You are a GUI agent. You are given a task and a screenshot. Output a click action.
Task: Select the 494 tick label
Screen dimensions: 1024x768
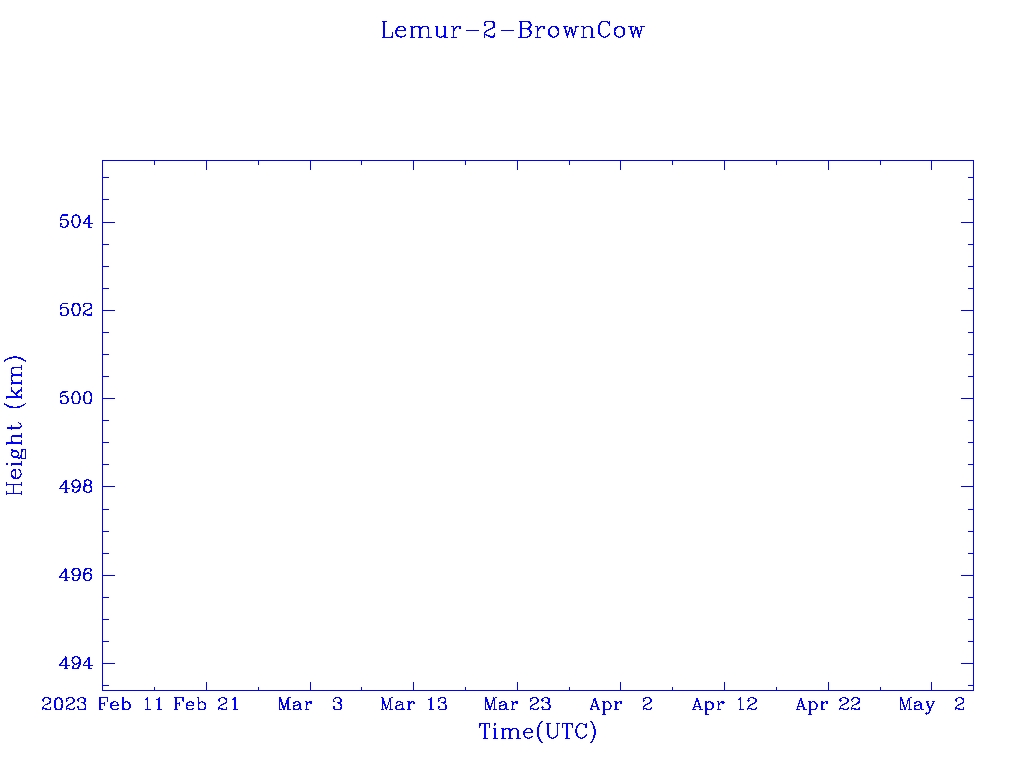[76, 664]
